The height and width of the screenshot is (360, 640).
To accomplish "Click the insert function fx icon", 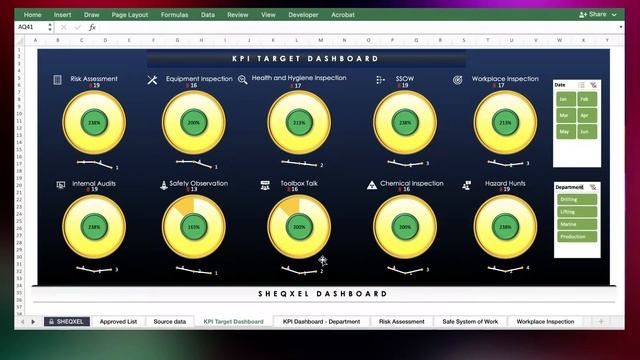I will pos(92,27).
